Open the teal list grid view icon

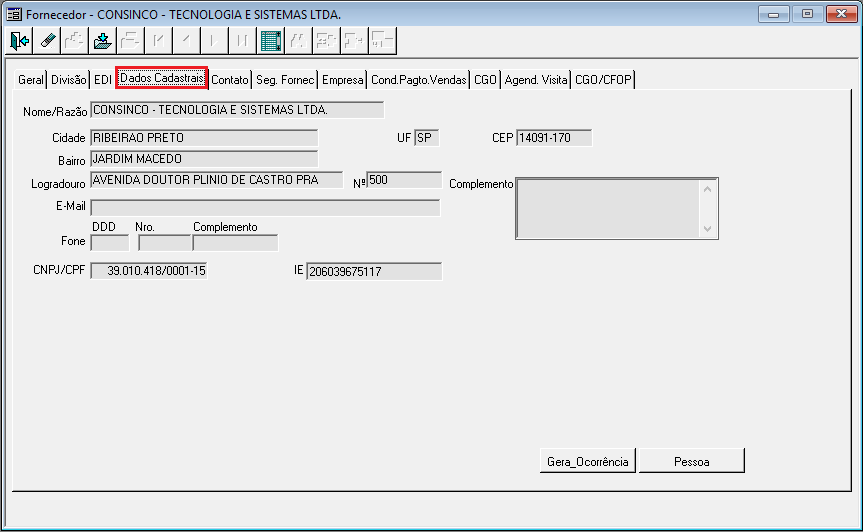(x=271, y=41)
